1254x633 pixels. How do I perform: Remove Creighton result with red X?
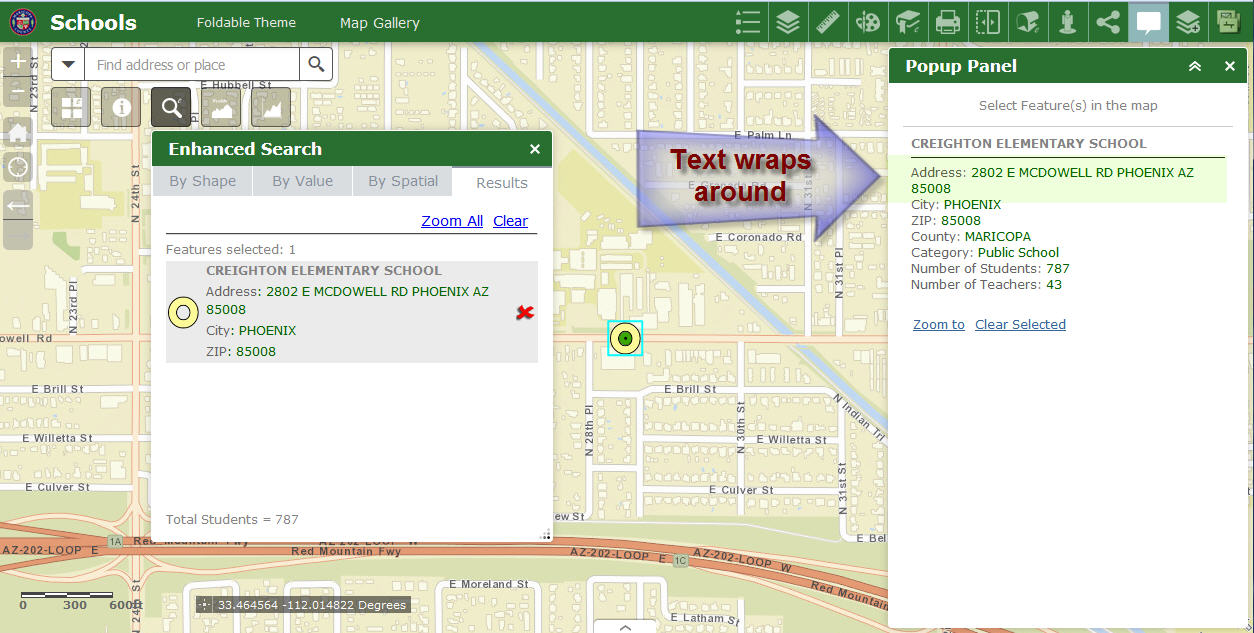coord(524,313)
